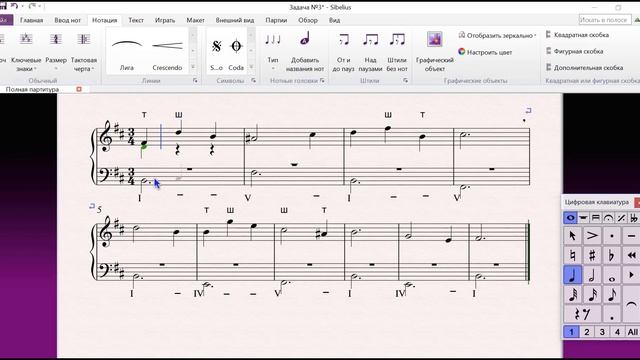Image resolution: width=640 pixels, height=360 pixels.
Task: Select keypad accidentals double-flat layout tab
Action: point(633,218)
